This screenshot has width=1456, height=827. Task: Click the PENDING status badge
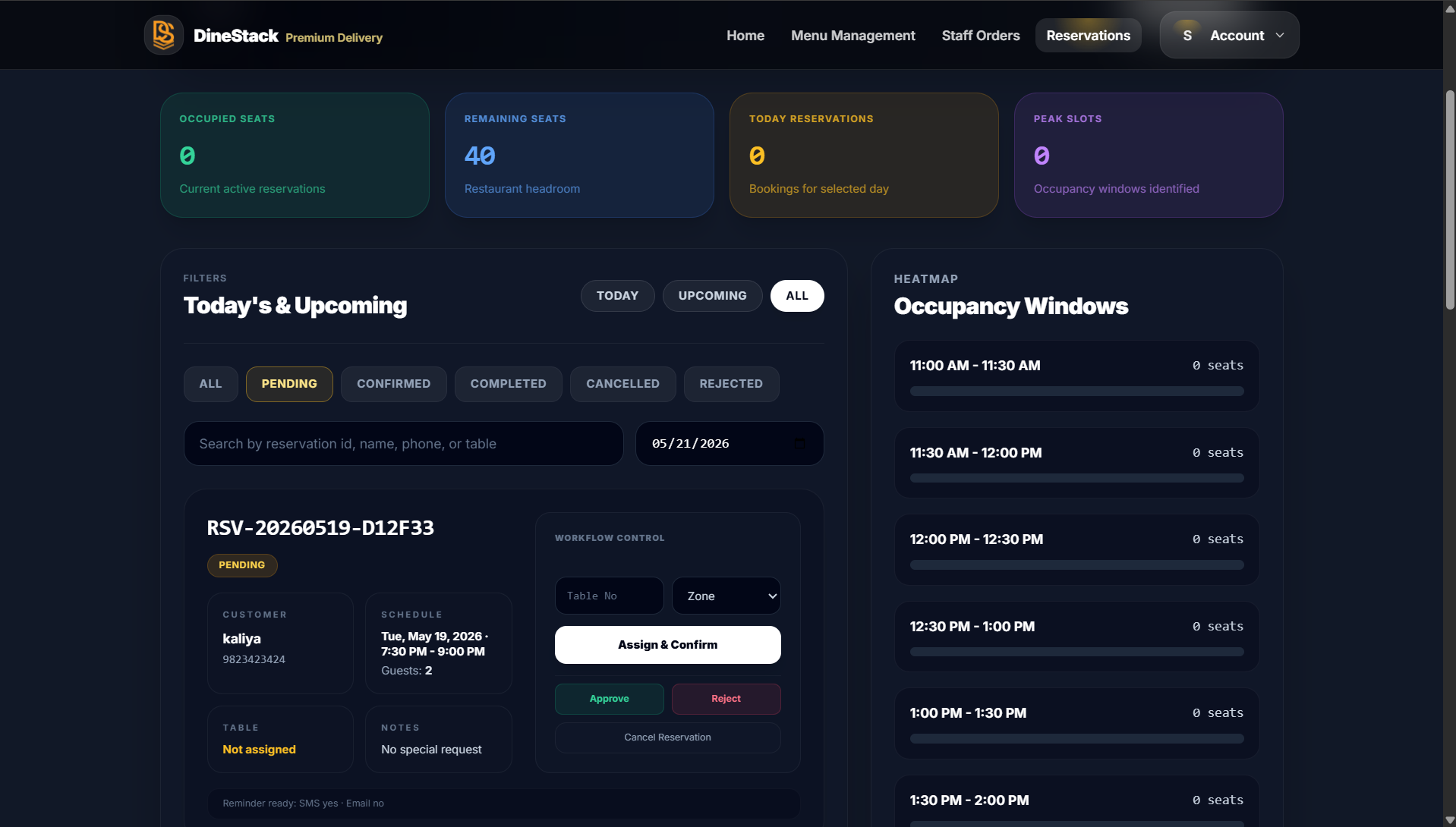tap(242, 565)
